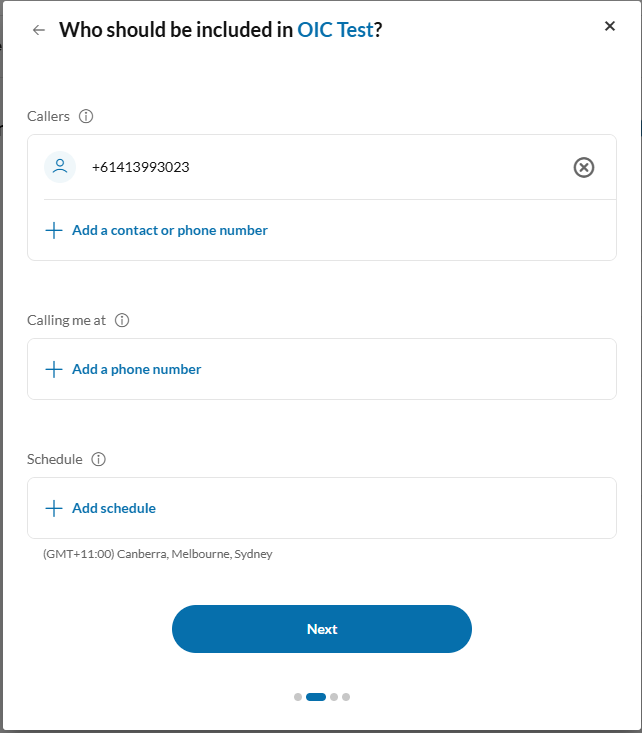Add a contact or phone number
Screen dimensions: 642x733
[170, 230]
